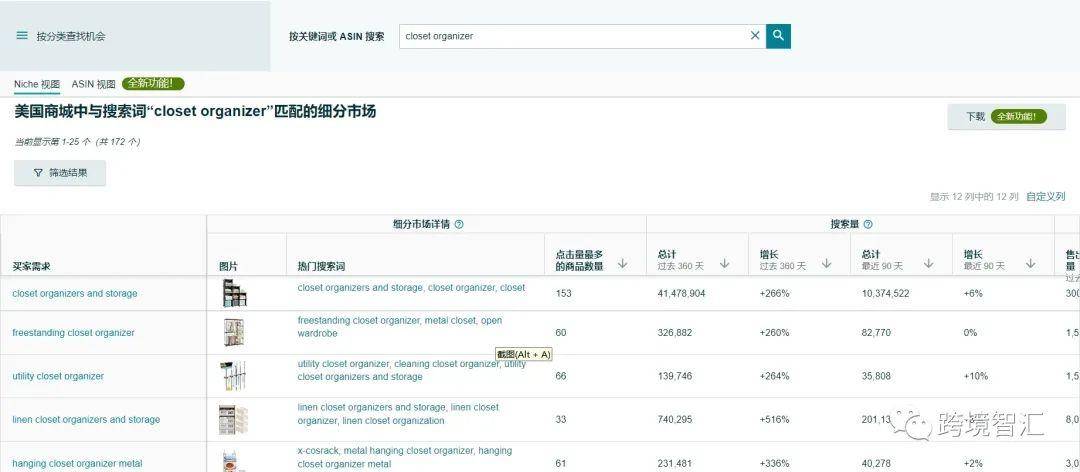
Task: Open utility closet organizer product image
Action: point(233,376)
